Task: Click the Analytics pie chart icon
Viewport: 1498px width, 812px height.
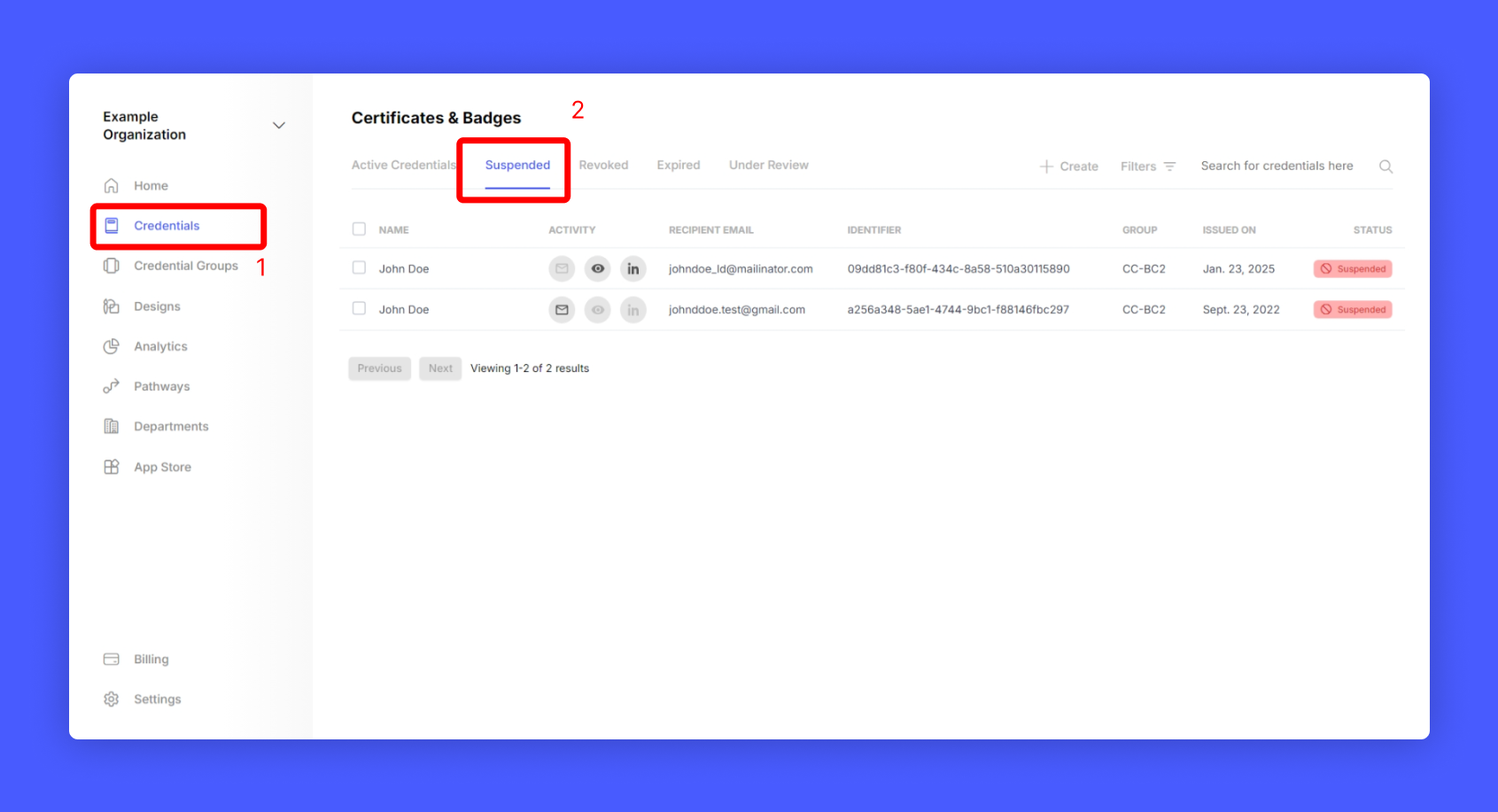Action: [111, 346]
